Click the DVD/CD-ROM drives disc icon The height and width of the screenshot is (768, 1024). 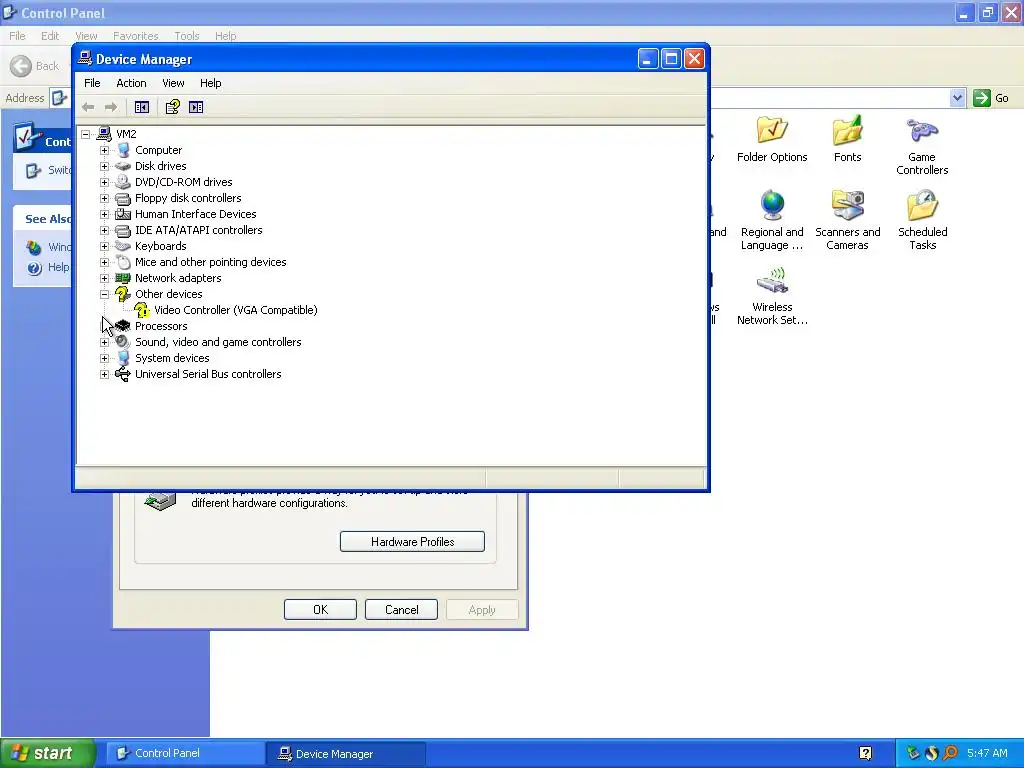(123, 182)
